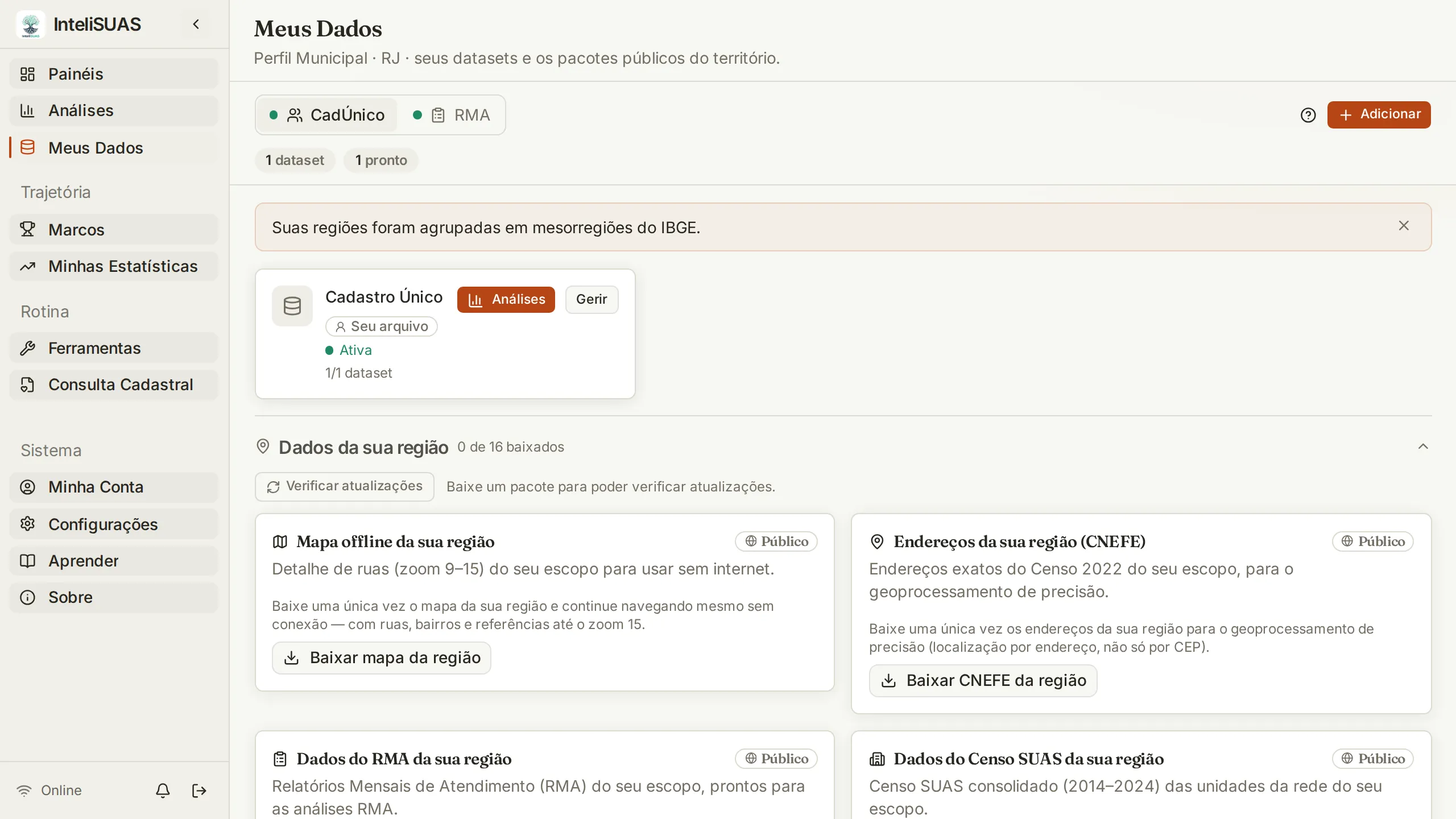Click Gerir on Cadastro Único card
The image size is (1456, 819).
click(591, 300)
